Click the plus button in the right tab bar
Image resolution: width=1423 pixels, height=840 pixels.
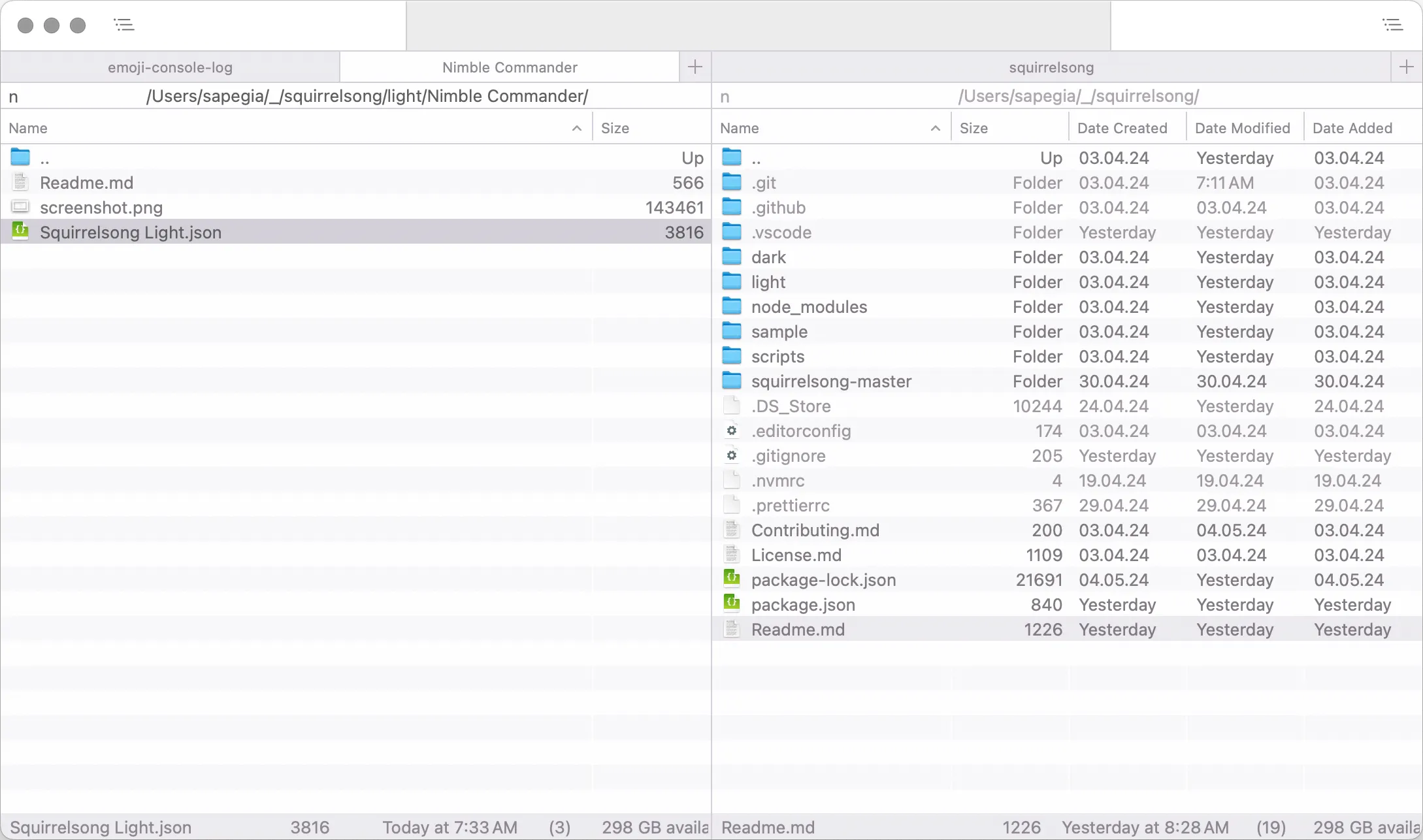pos(1406,67)
